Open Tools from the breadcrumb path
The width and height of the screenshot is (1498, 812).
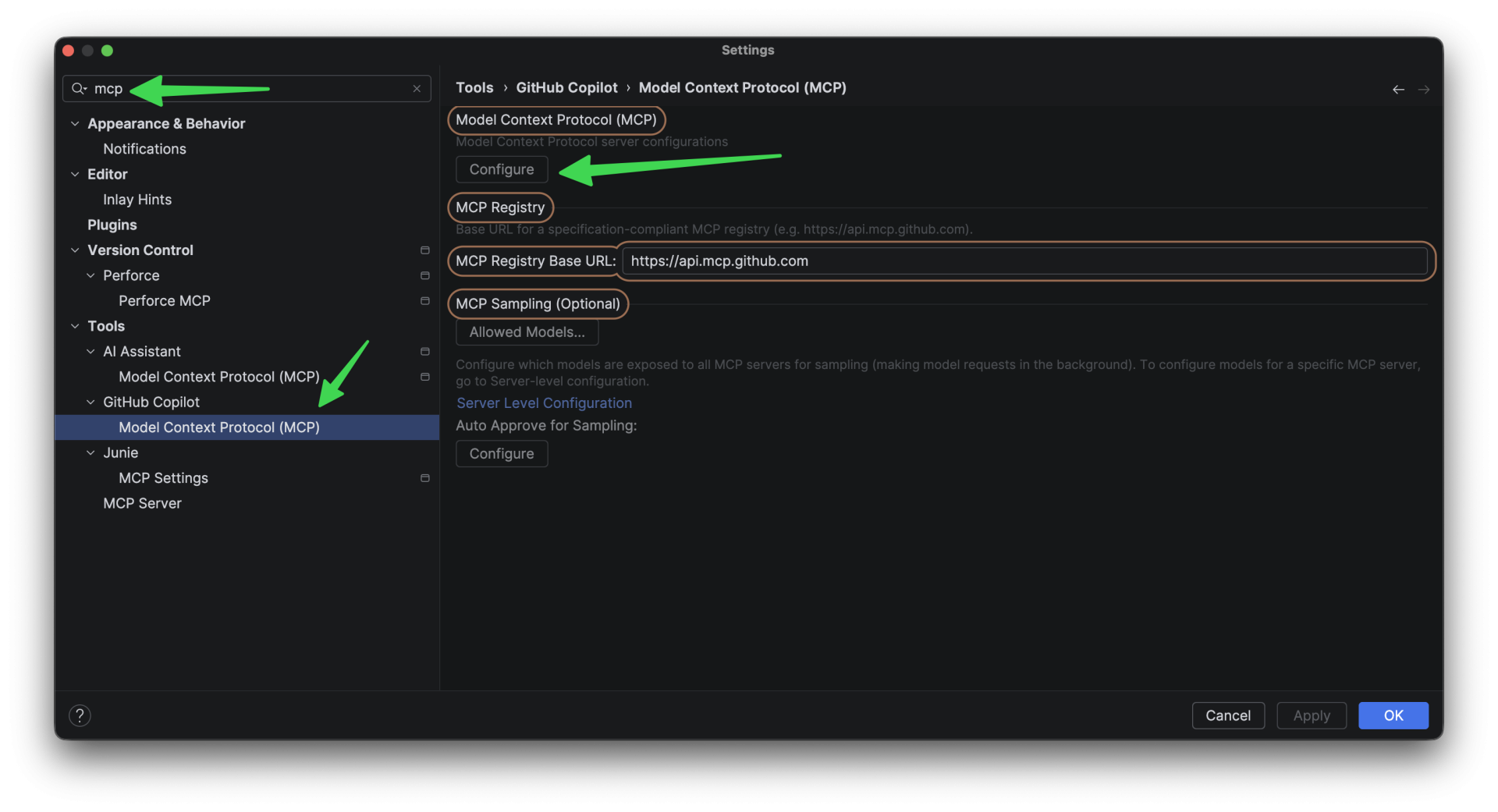pos(475,87)
